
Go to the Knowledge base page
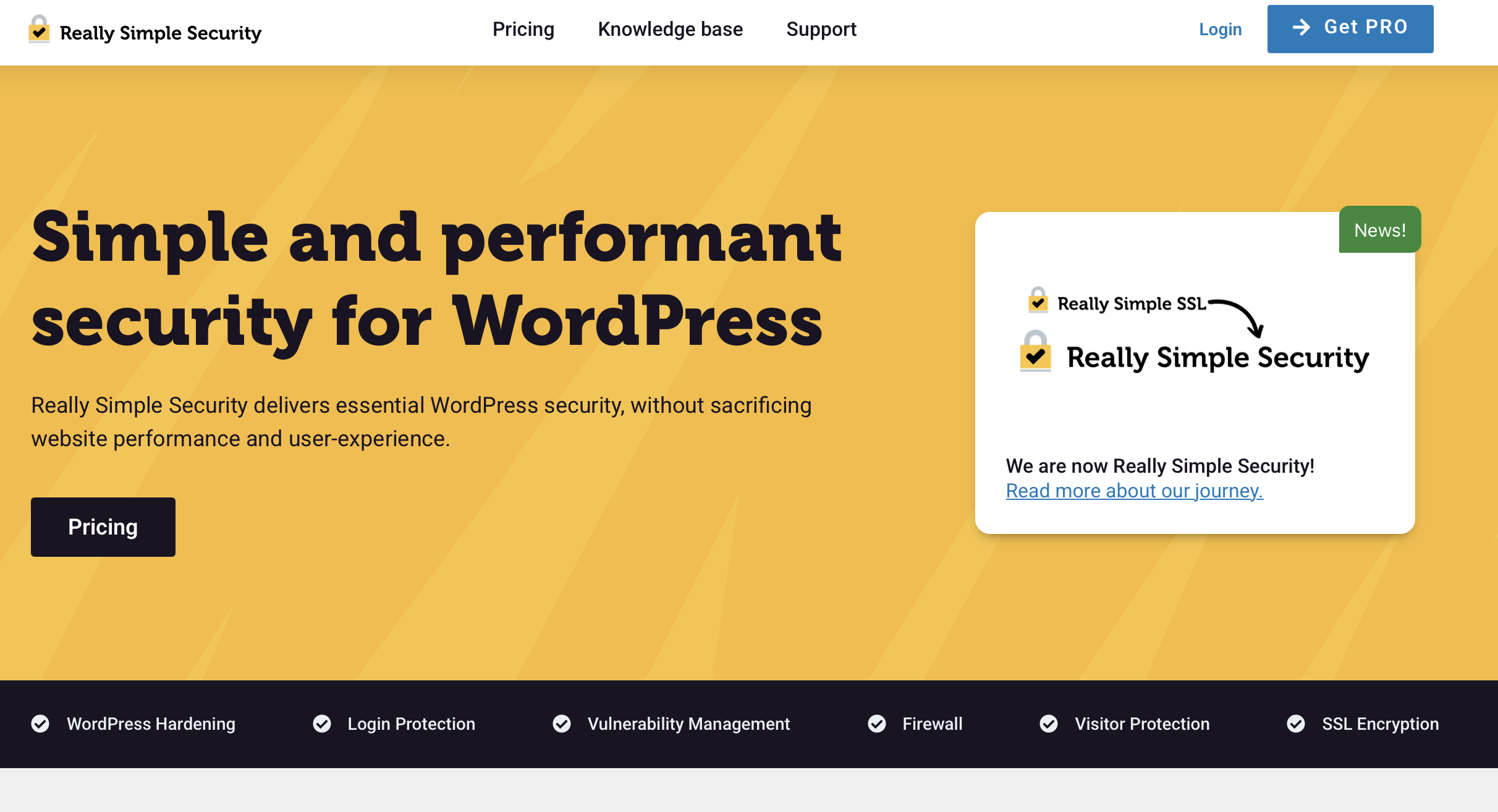(671, 29)
